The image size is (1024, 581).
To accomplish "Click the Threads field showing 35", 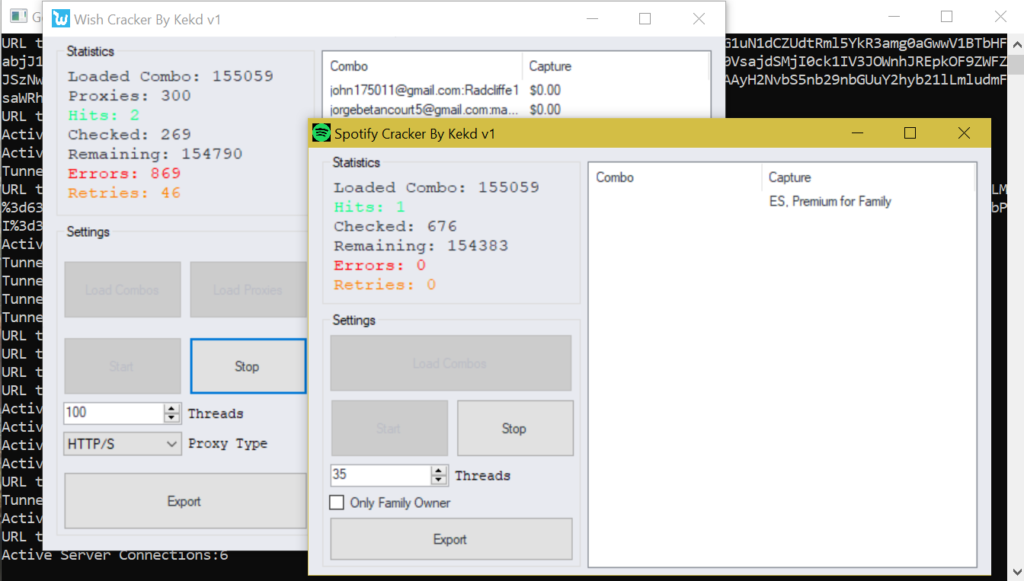I will (380, 475).
